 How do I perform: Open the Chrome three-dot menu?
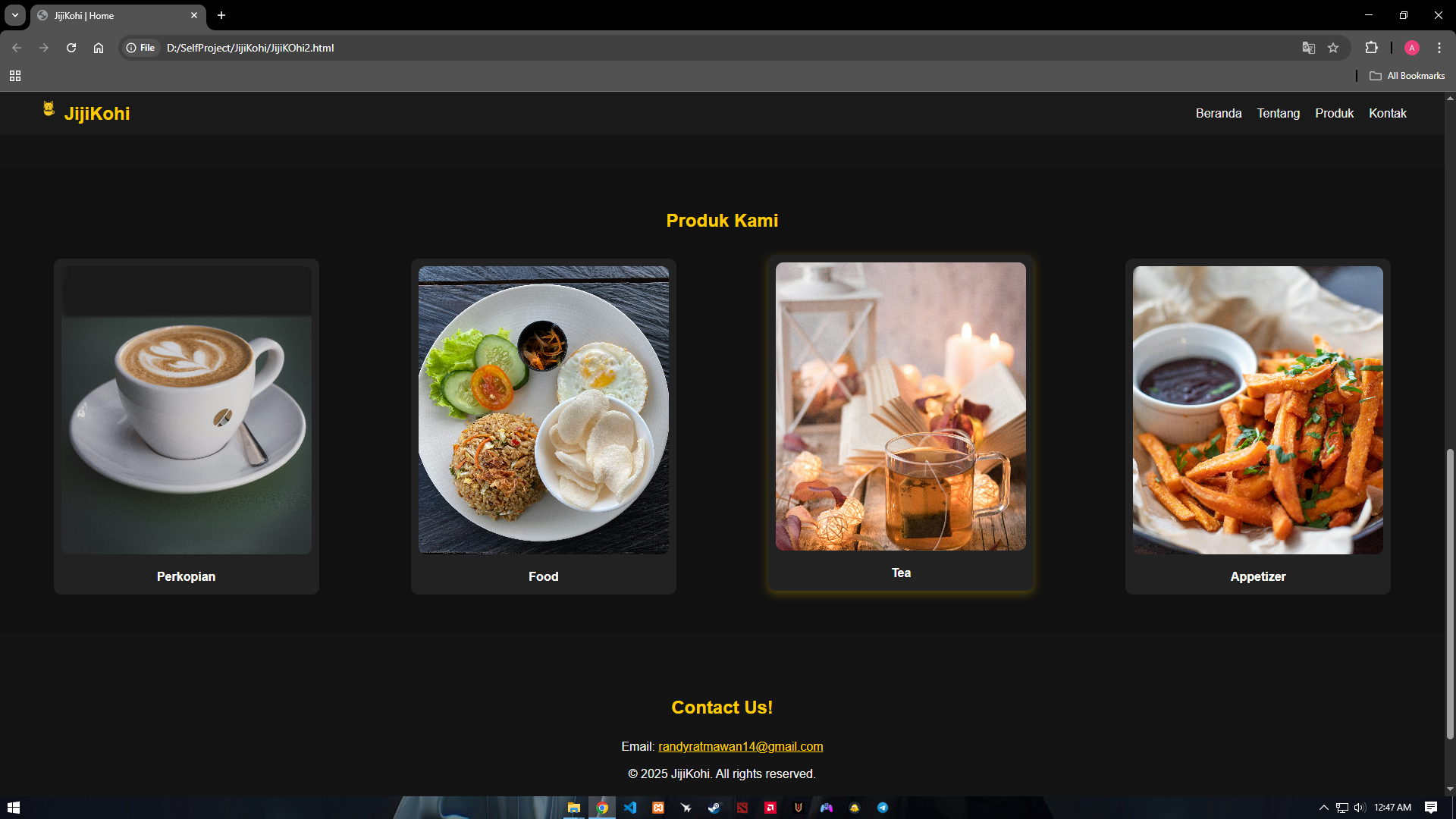(x=1439, y=48)
